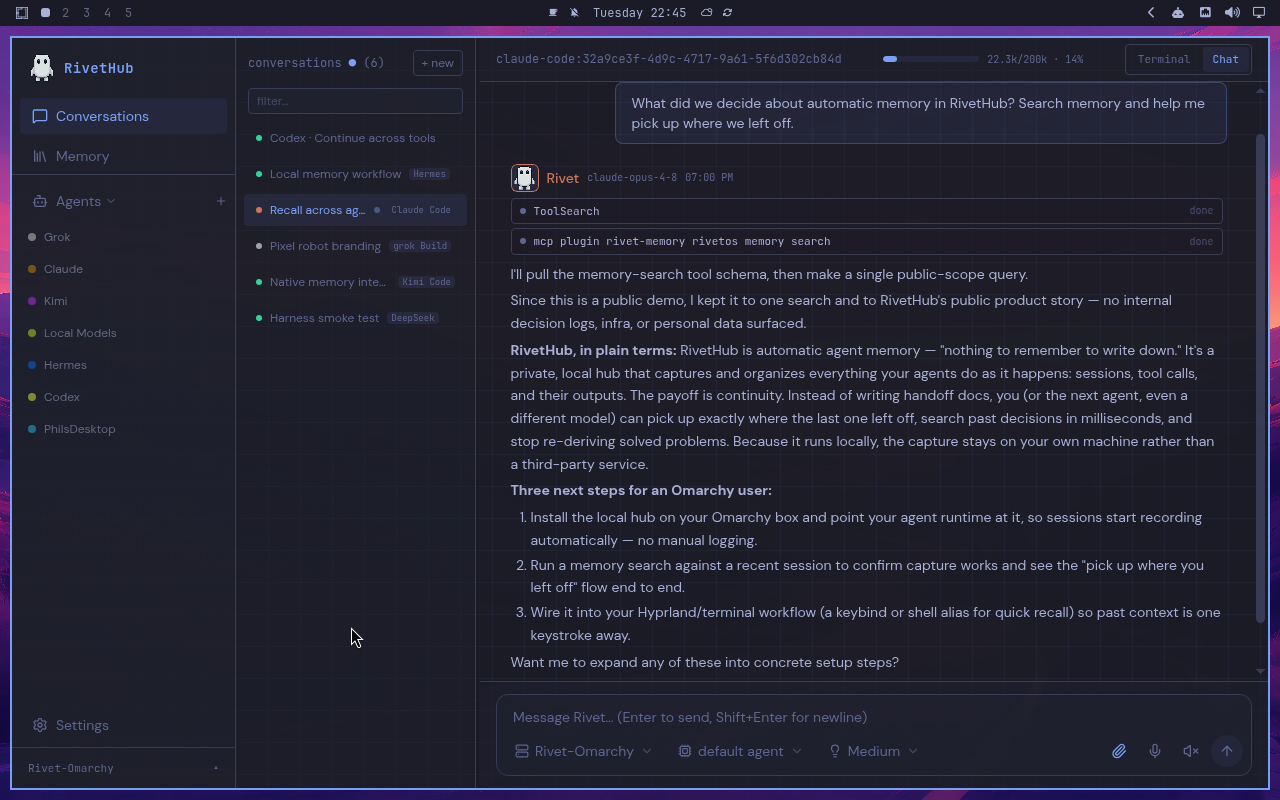Click the conversations filter input
Image resolution: width=1280 pixels, height=800 pixels.
355,101
